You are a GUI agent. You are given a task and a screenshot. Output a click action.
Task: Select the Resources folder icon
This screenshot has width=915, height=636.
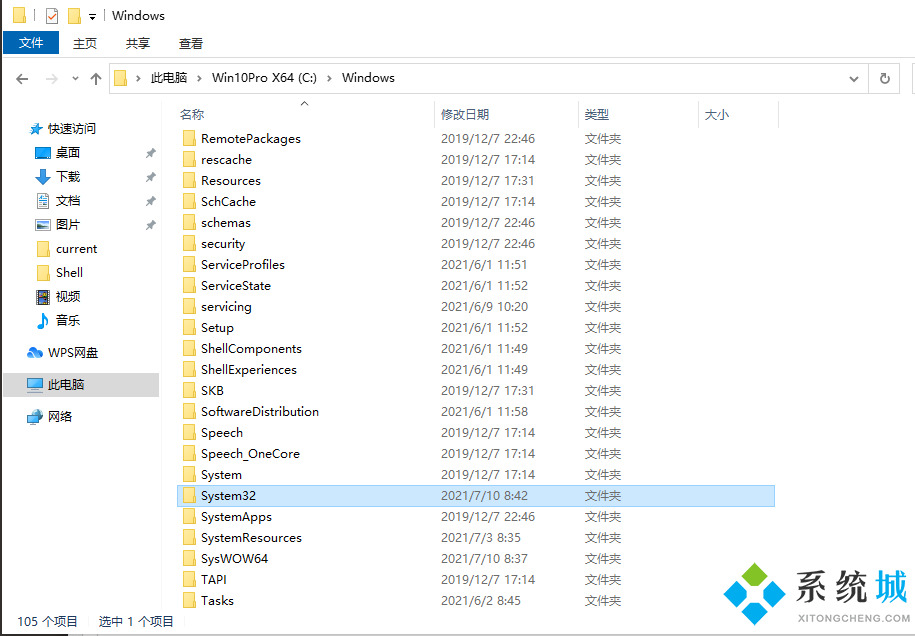point(188,180)
